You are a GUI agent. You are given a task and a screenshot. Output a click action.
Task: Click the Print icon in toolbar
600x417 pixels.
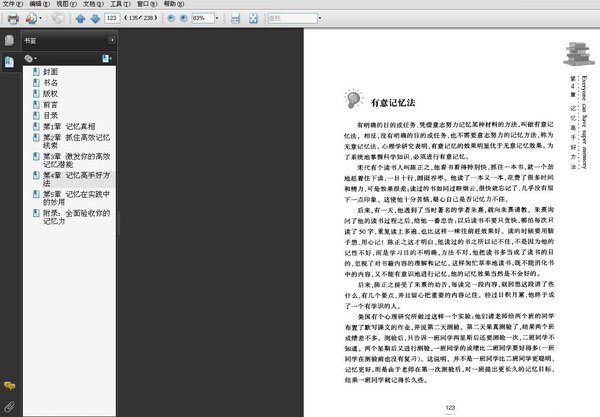click(x=13, y=18)
